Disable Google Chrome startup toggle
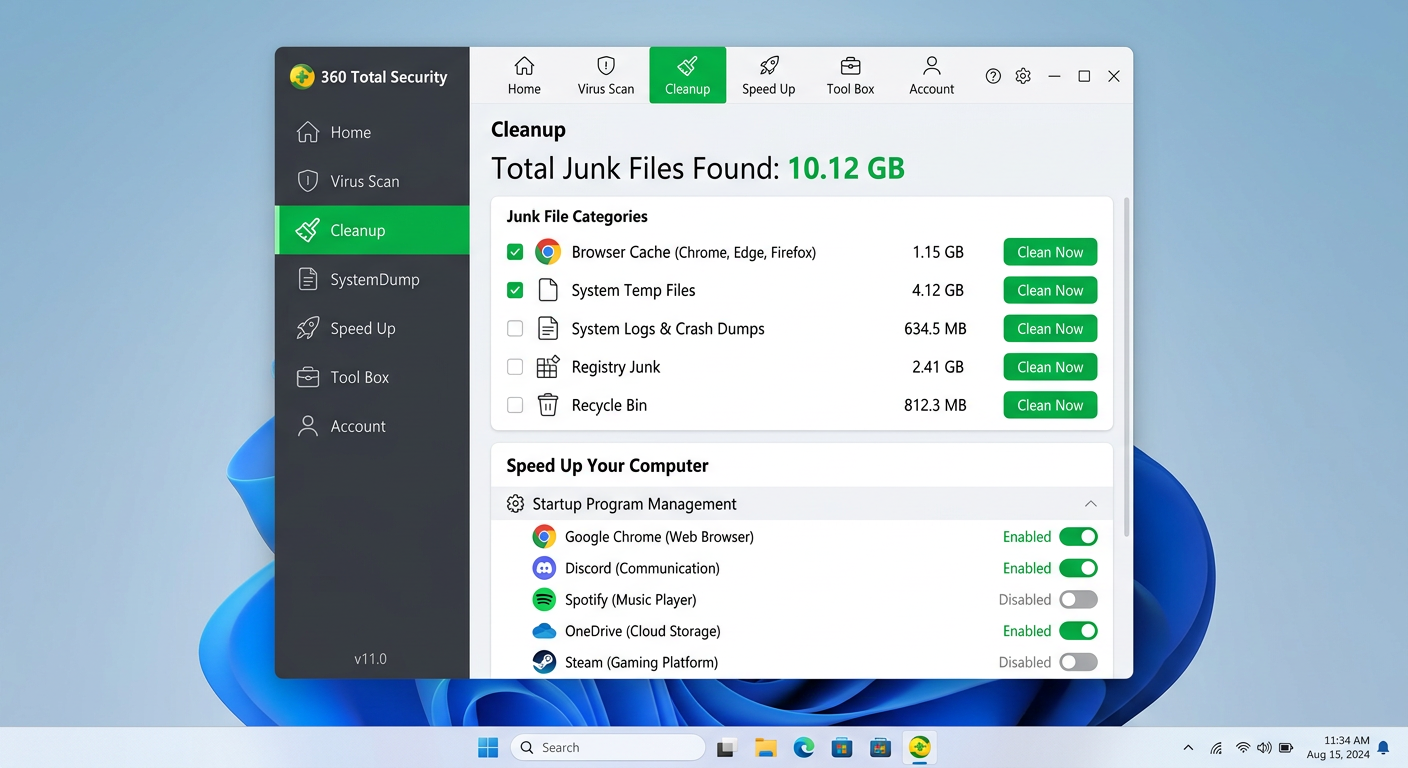The width and height of the screenshot is (1408, 768). (1078, 537)
